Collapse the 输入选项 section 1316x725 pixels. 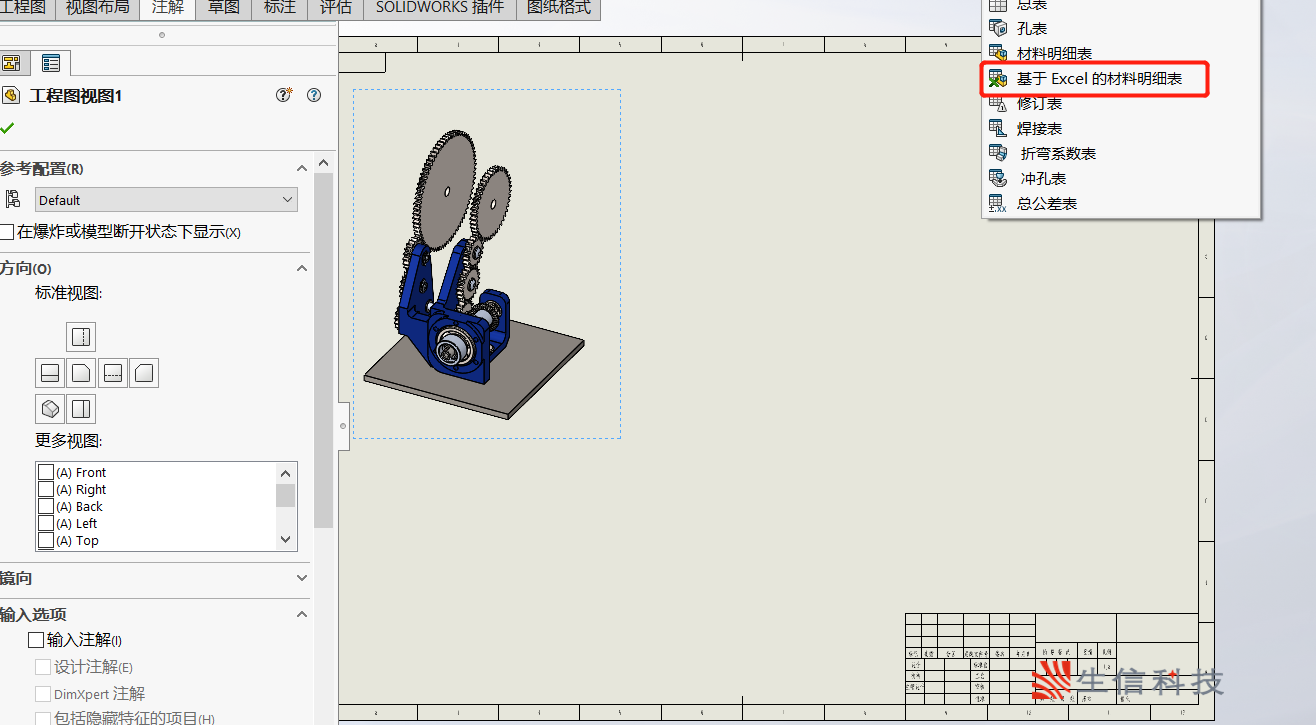pos(302,614)
